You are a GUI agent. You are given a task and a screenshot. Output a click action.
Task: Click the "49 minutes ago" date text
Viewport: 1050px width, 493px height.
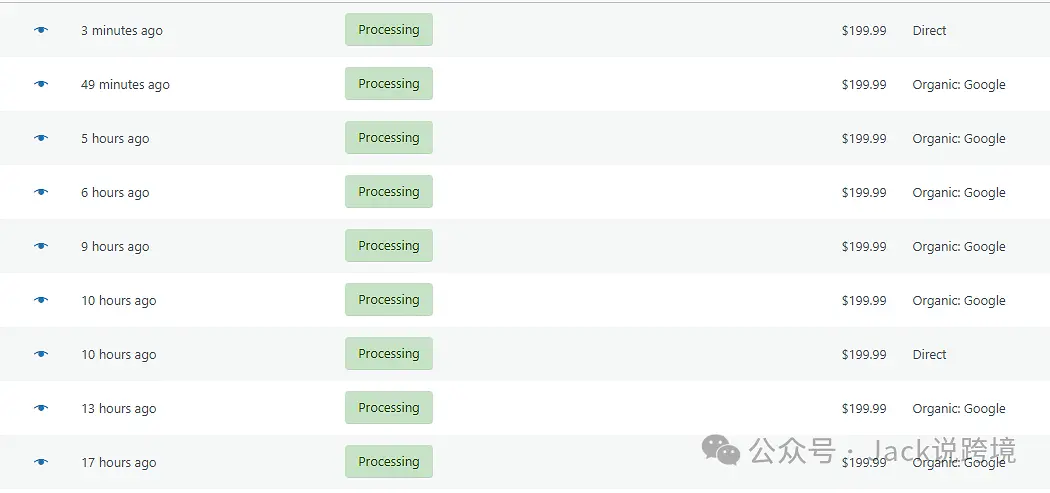pos(125,85)
